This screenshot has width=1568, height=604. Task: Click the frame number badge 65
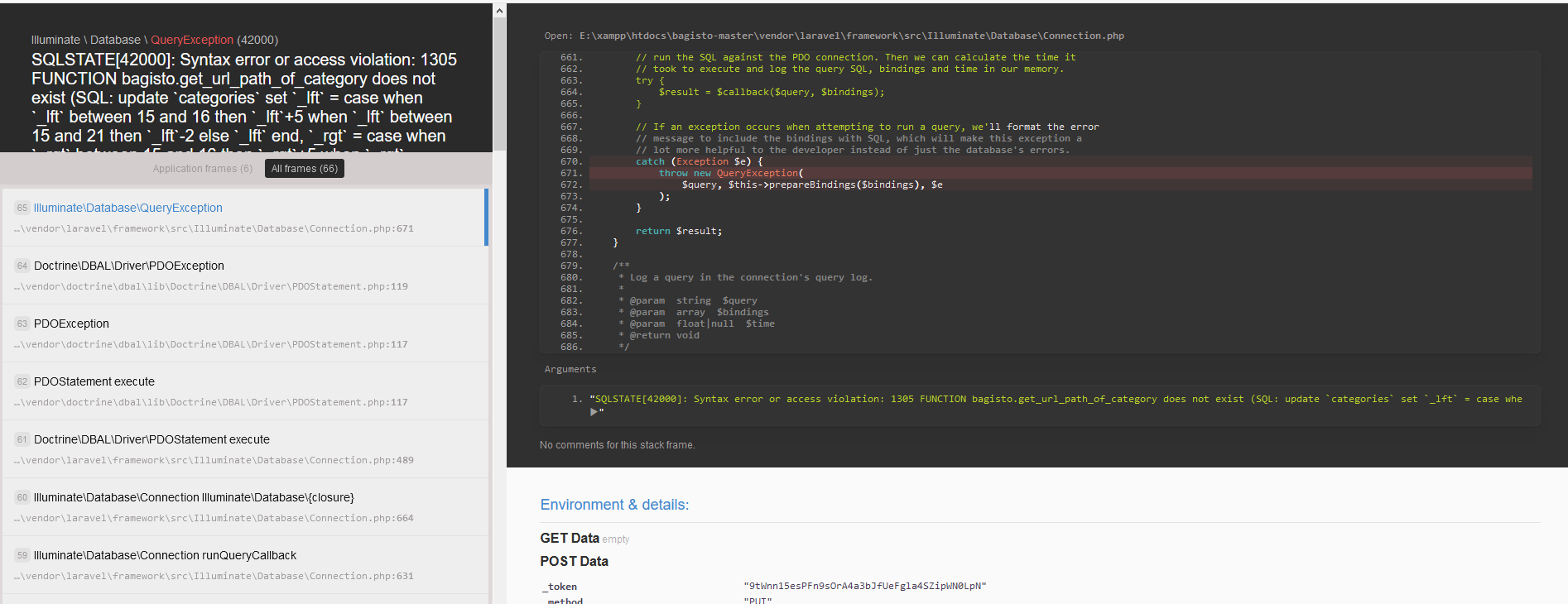point(22,208)
